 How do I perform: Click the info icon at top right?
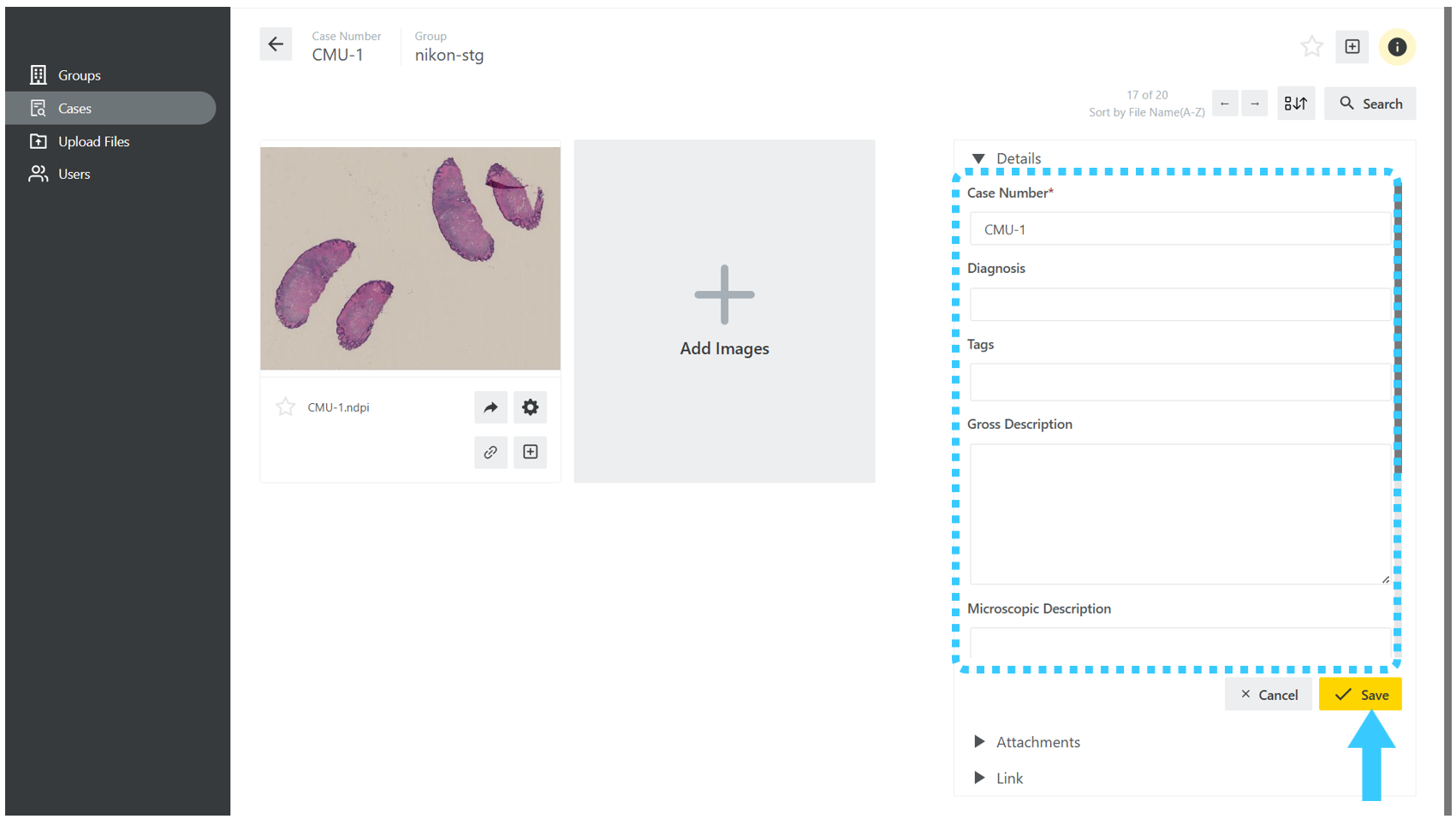(x=1397, y=47)
